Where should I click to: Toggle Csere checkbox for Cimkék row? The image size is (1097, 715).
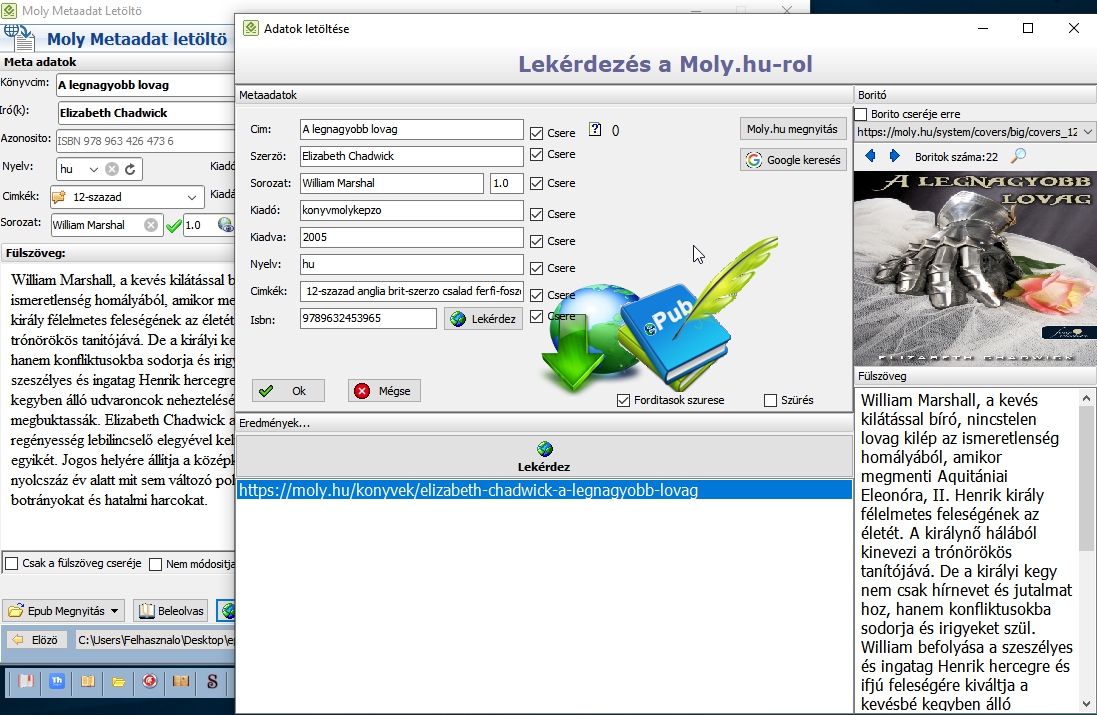[x=537, y=295]
